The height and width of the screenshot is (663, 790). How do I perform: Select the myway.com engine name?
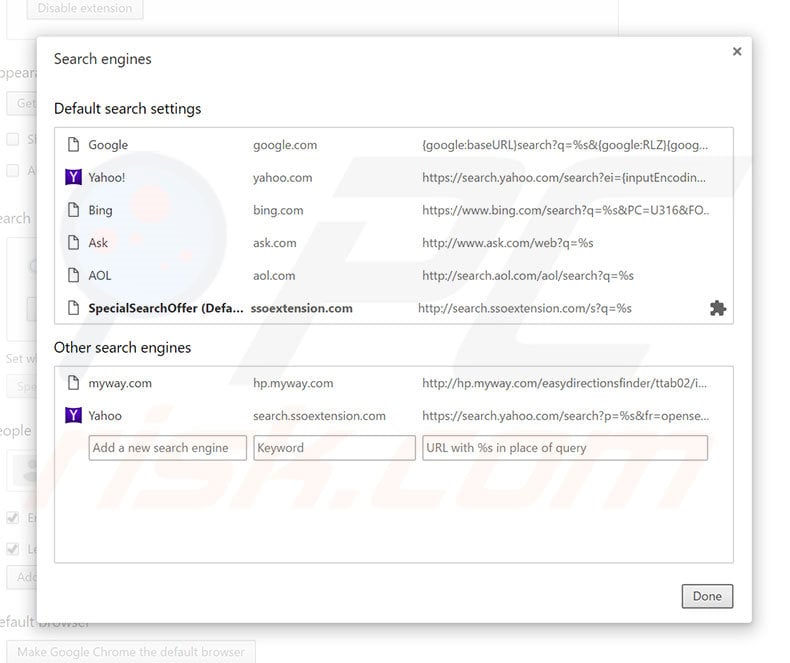click(x=120, y=383)
